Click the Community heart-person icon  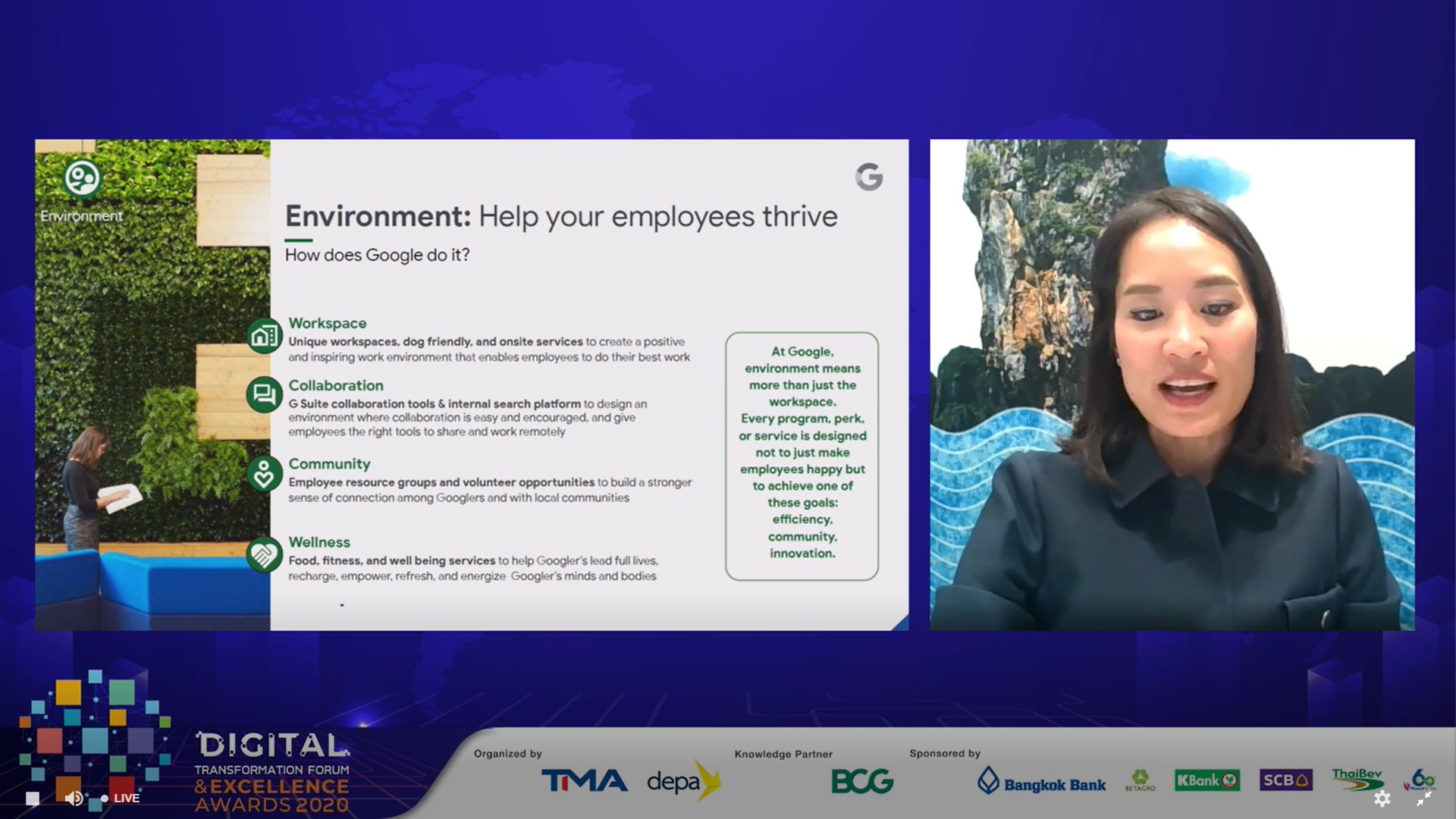[264, 475]
